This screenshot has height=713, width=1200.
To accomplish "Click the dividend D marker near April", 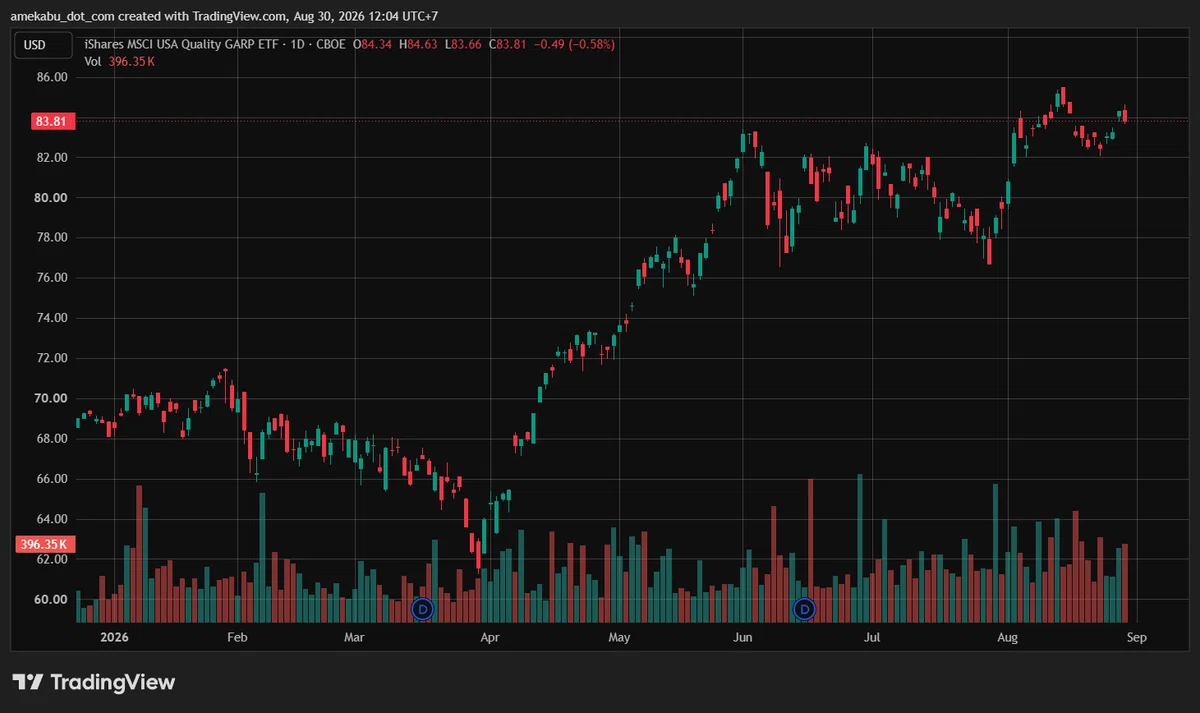I will point(423,608).
